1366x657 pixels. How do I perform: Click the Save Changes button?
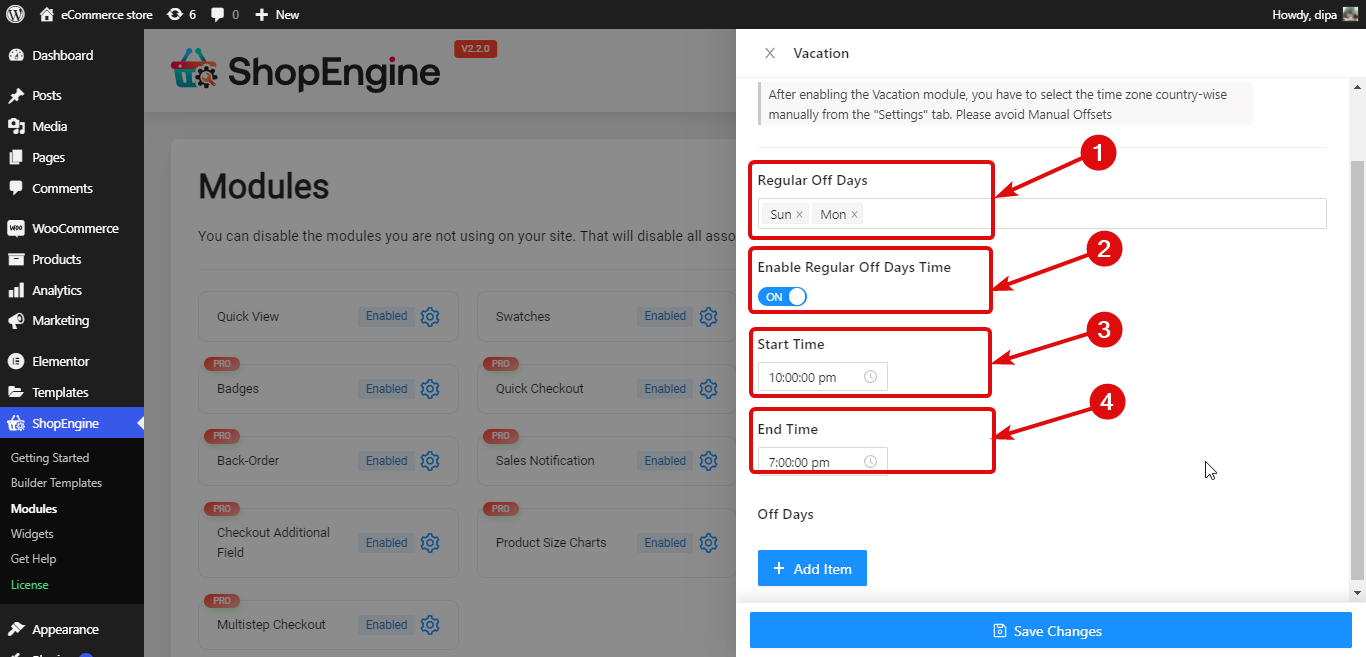[x=1047, y=630]
